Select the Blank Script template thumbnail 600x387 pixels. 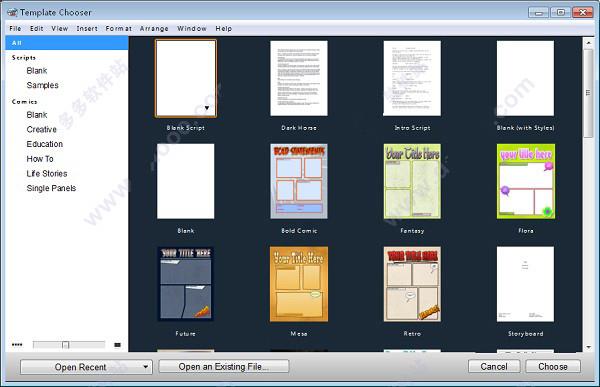186,78
